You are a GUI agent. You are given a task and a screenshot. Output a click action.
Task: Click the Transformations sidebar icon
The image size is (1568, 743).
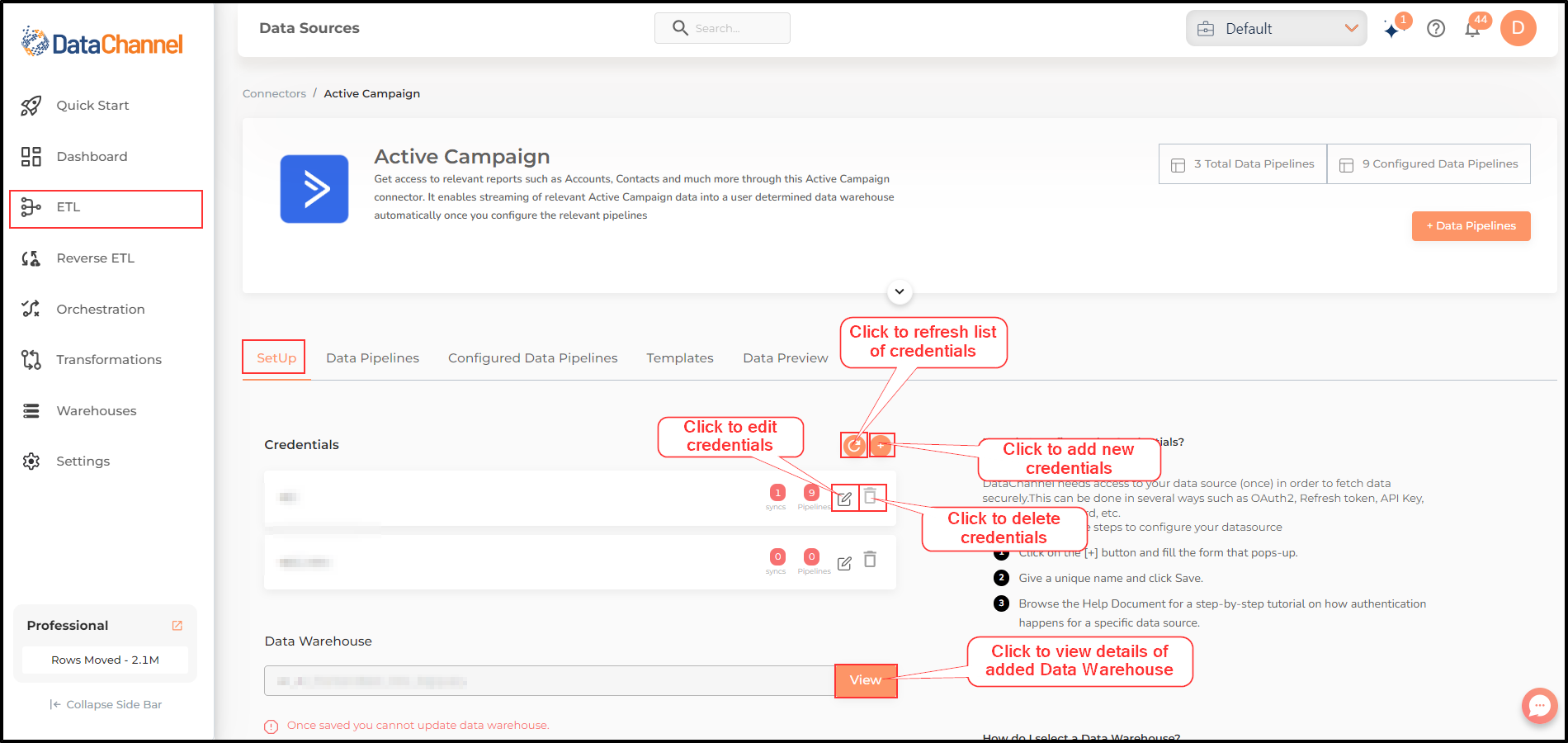coord(31,360)
